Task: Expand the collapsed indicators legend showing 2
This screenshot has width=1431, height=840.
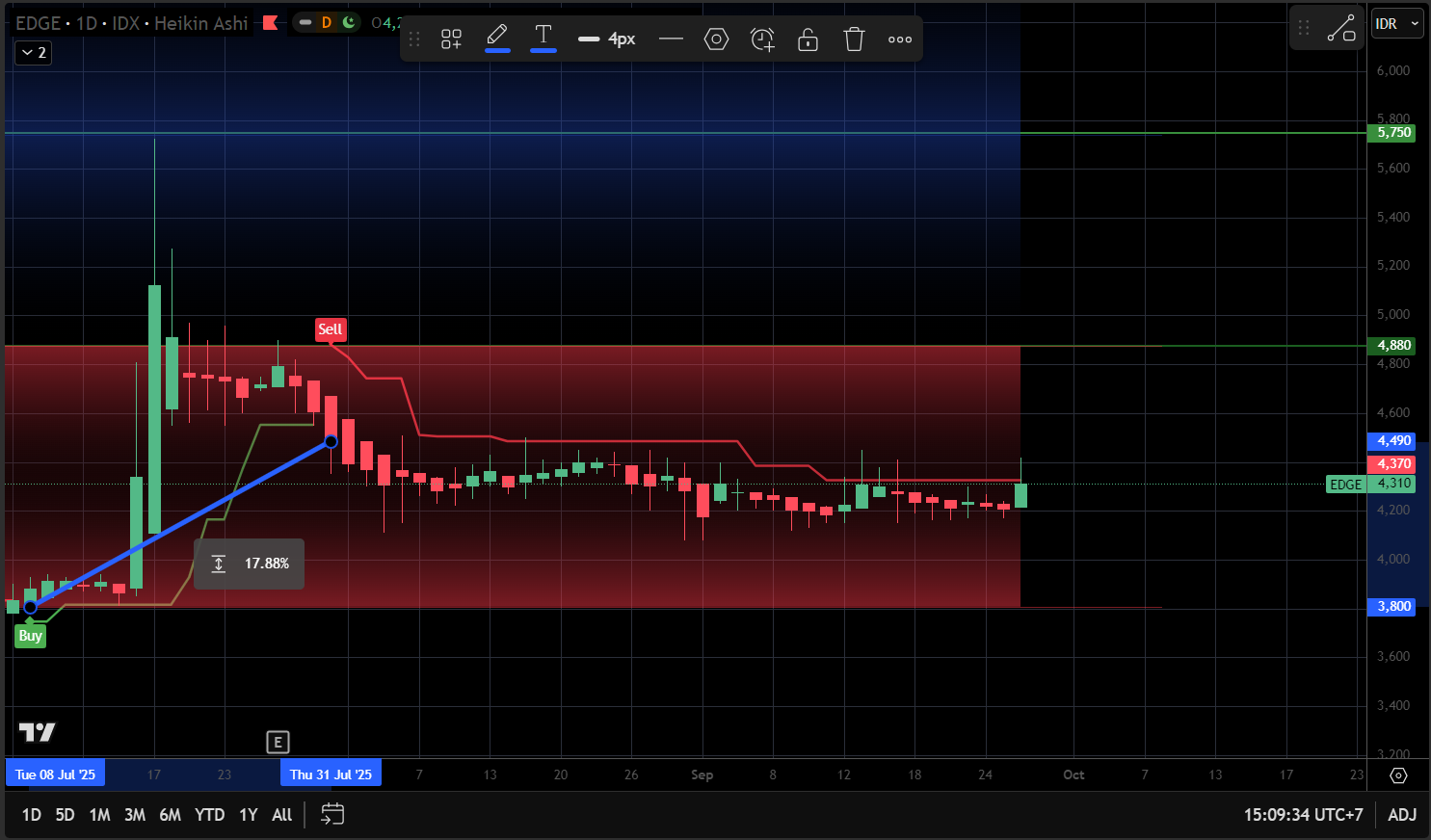Action: point(33,53)
